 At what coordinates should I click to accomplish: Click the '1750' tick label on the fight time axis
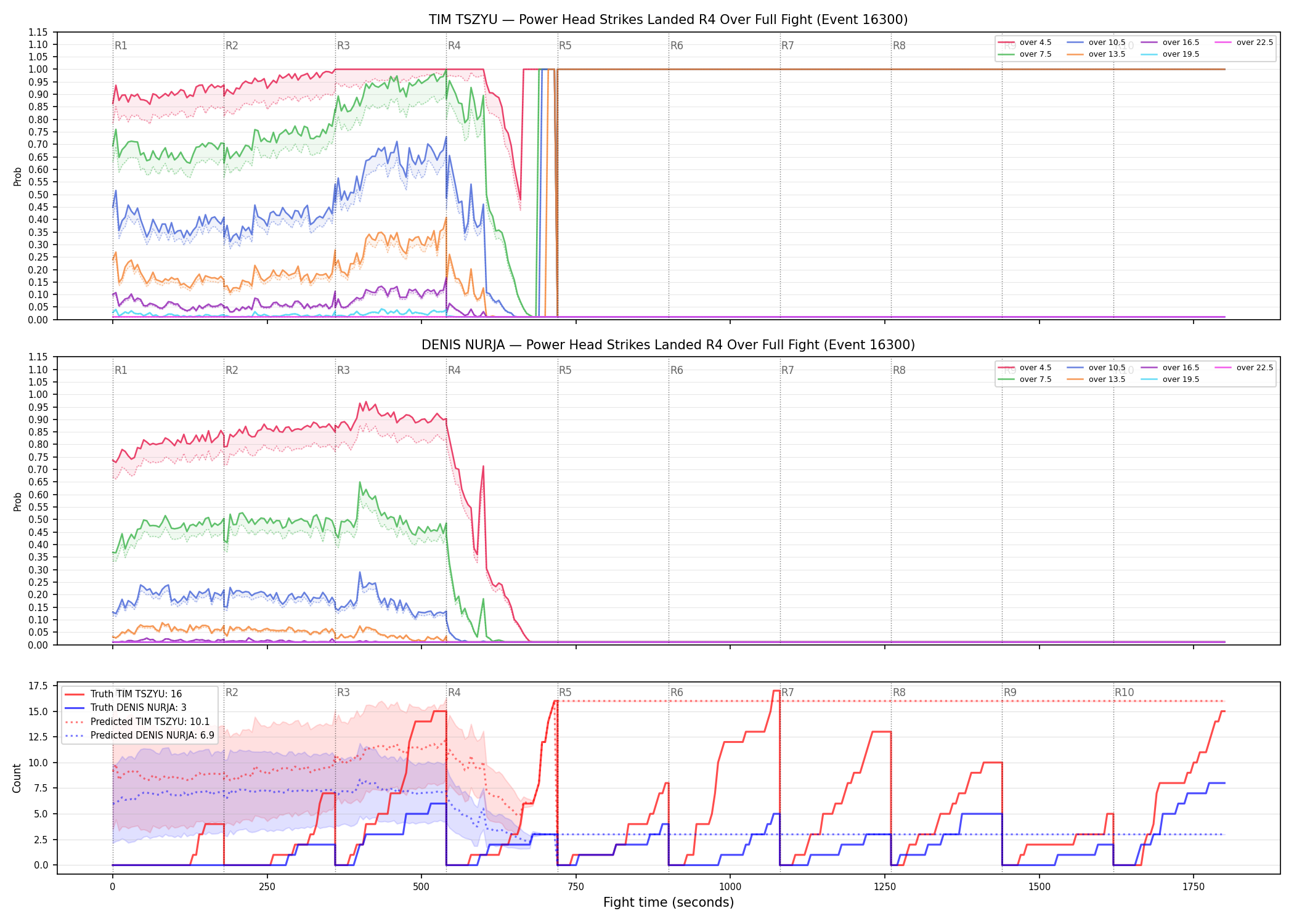(x=1194, y=887)
